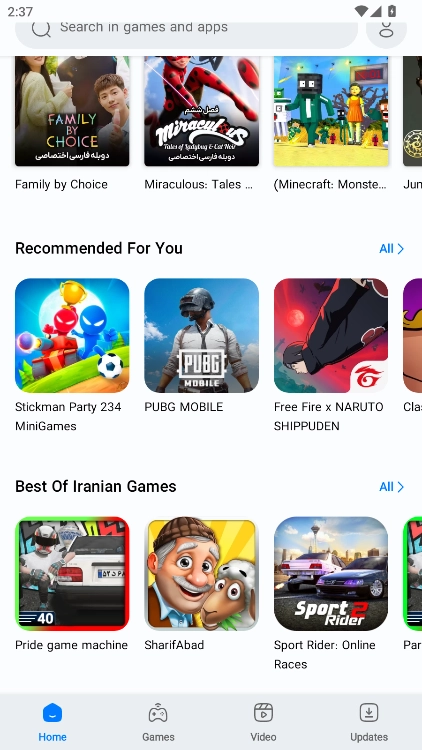Switch to the Games tab
The image size is (422, 750).
pyautogui.click(x=158, y=722)
